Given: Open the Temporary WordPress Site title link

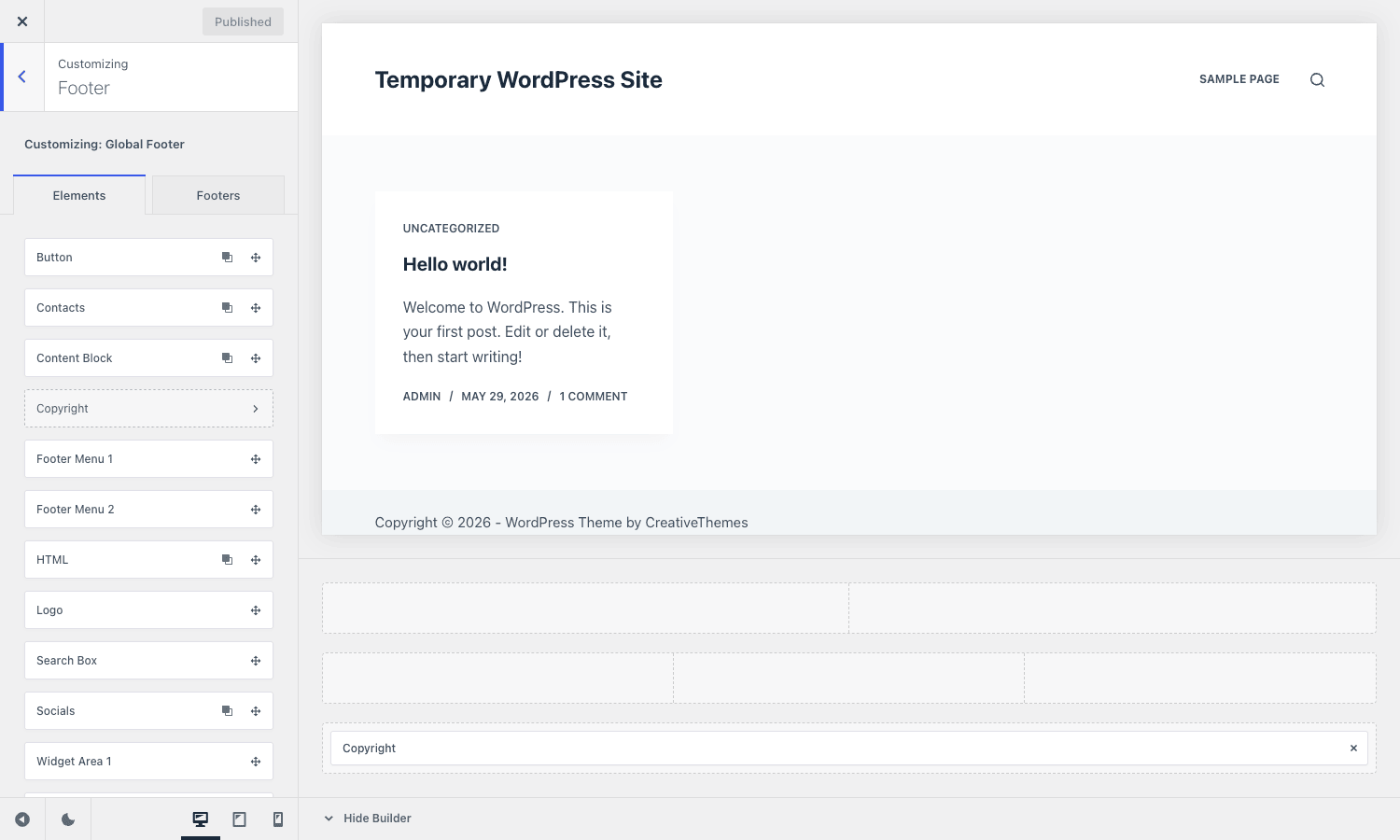Looking at the screenshot, I should coord(519,80).
